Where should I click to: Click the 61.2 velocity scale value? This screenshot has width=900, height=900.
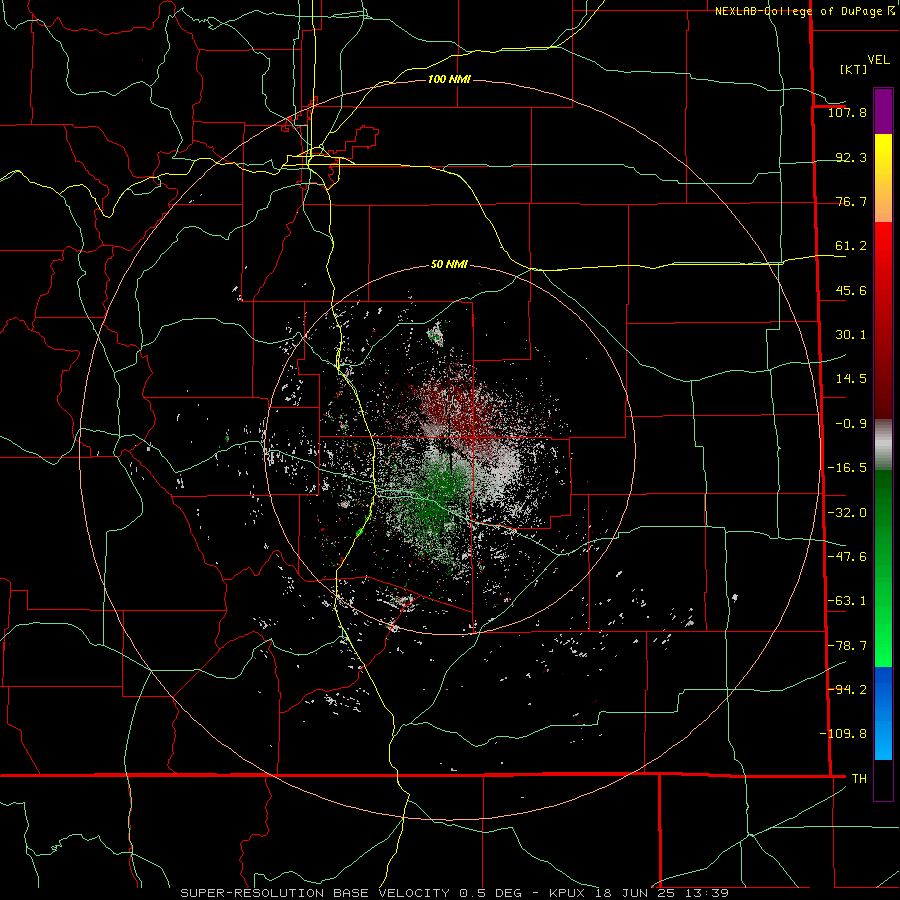851,246
